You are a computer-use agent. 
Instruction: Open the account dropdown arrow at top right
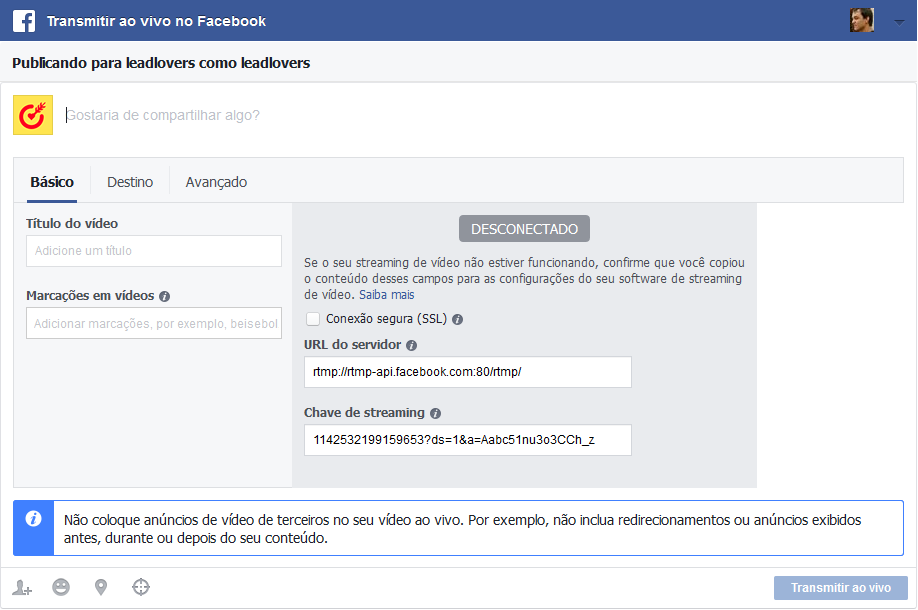(899, 21)
